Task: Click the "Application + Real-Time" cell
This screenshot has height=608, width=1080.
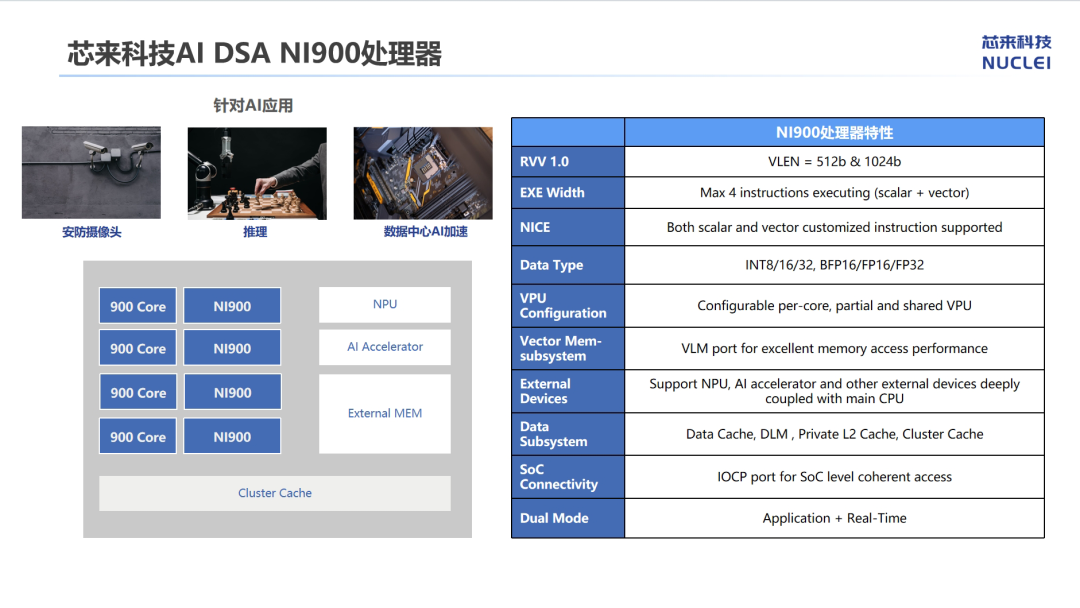Action: point(834,518)
